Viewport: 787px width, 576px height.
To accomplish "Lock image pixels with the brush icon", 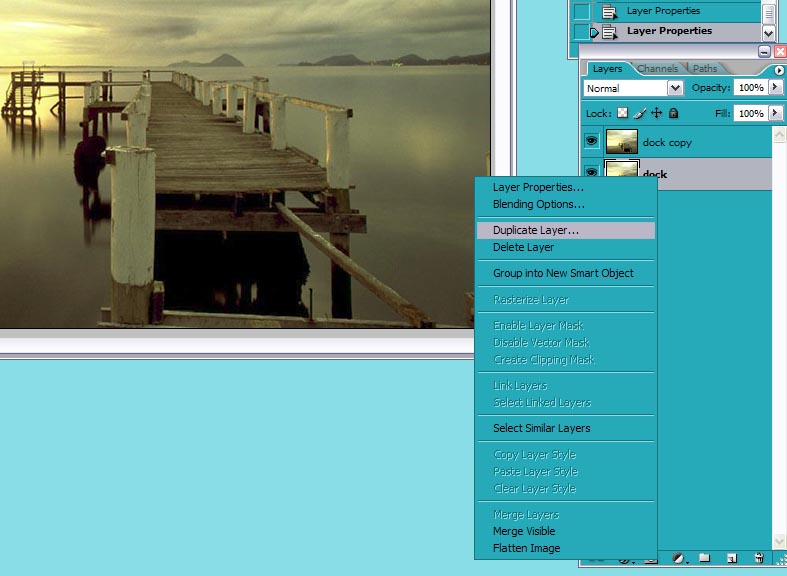I will tap(639, 113).
